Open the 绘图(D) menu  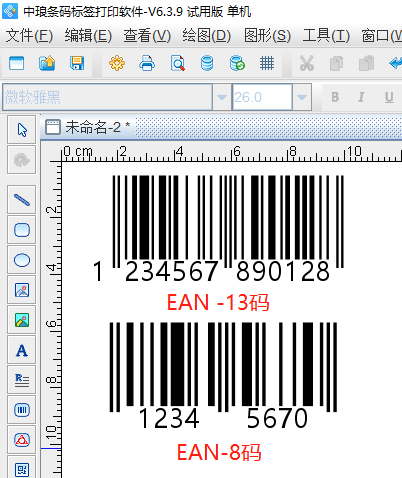(x=207, y=35)
